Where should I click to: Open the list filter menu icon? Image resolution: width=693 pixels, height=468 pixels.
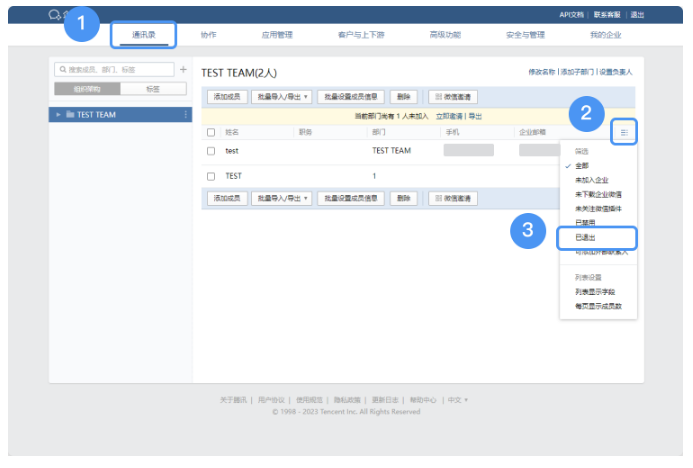click(x=624, y=132)
